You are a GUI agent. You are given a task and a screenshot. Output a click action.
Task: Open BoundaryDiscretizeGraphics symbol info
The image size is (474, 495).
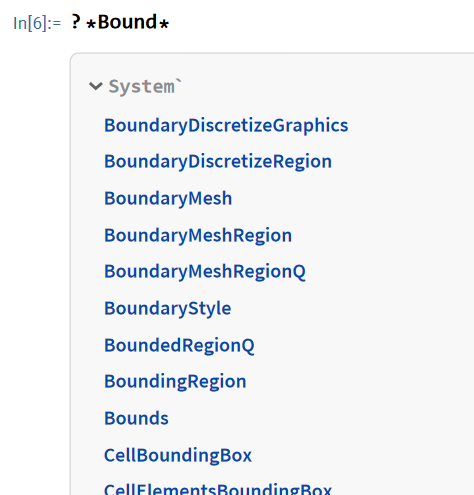coord(226,126)
